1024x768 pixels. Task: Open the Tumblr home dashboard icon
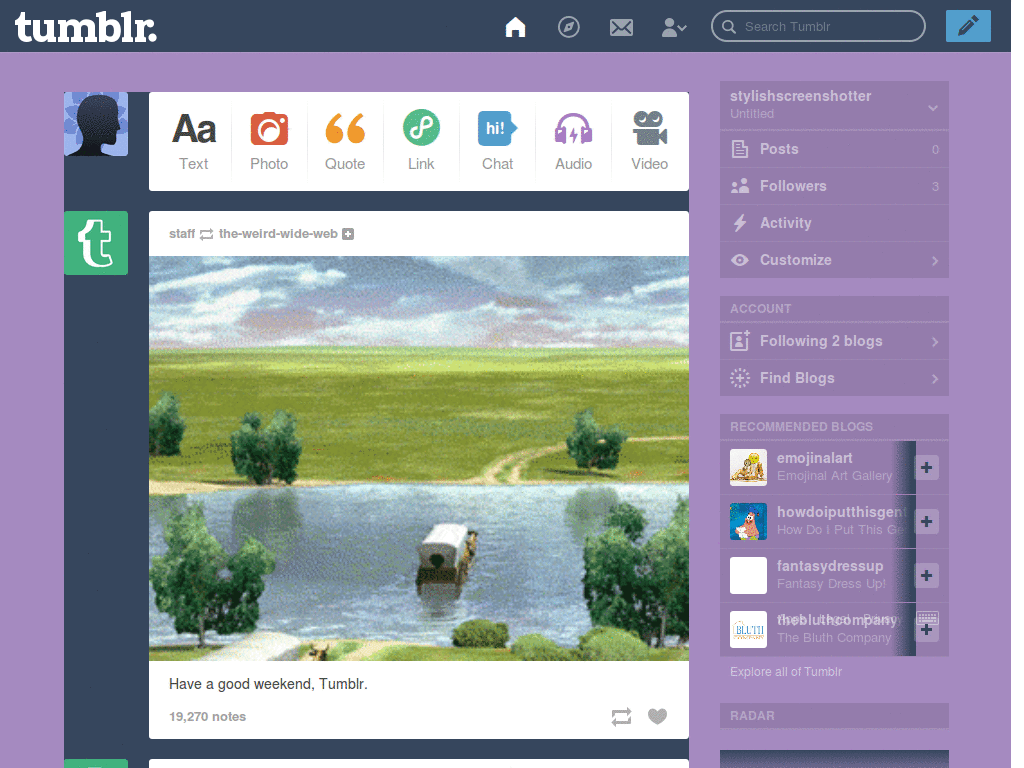point(515,27)
